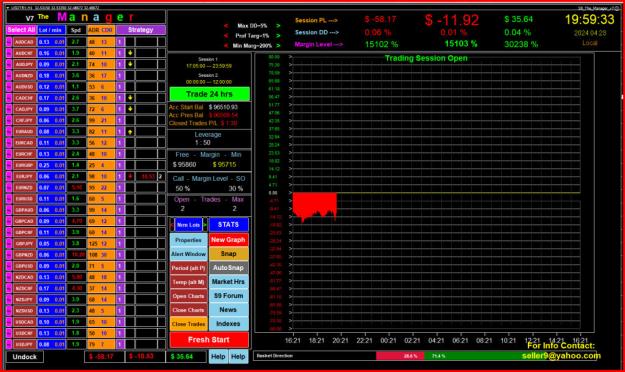The width and height of the screenshot is (625, 372).
Task: Increase Max DD with its right green arrow
Action: pyautogui.click(x=278, y=26)
